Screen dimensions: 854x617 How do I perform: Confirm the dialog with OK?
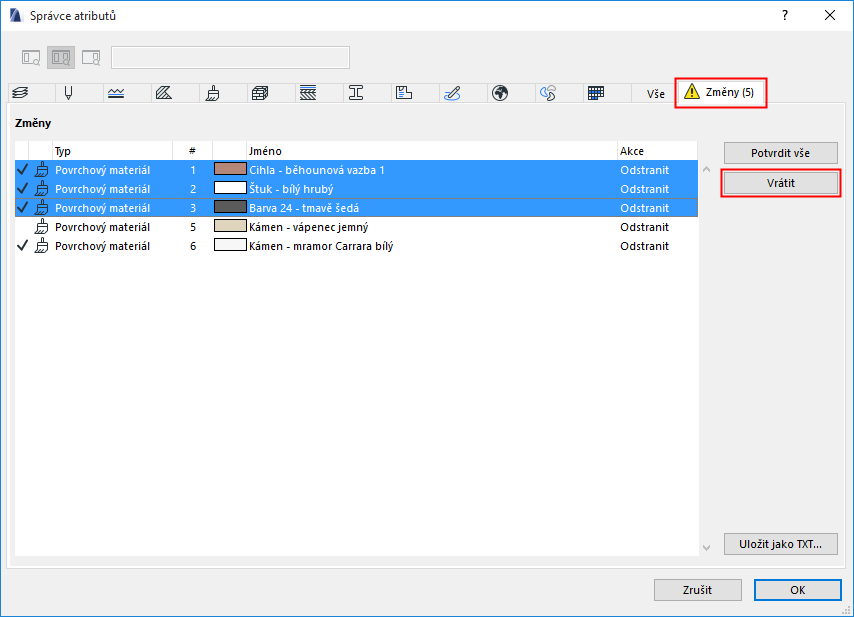pos(797,590)
